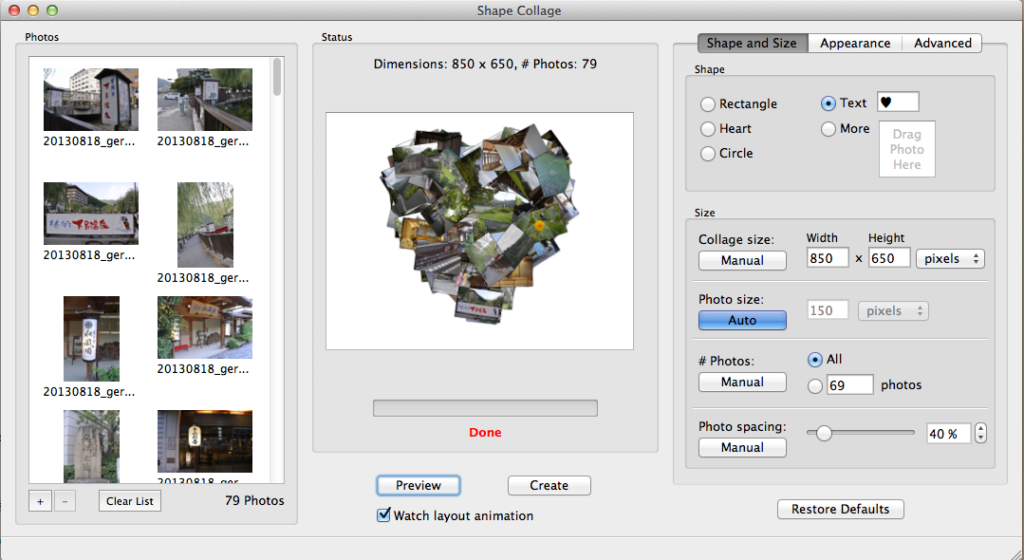Select the traditional storefront photo thumbnail
This screenshot has height=560, width=1024.
pyautogui.click(x=205, y=328)
